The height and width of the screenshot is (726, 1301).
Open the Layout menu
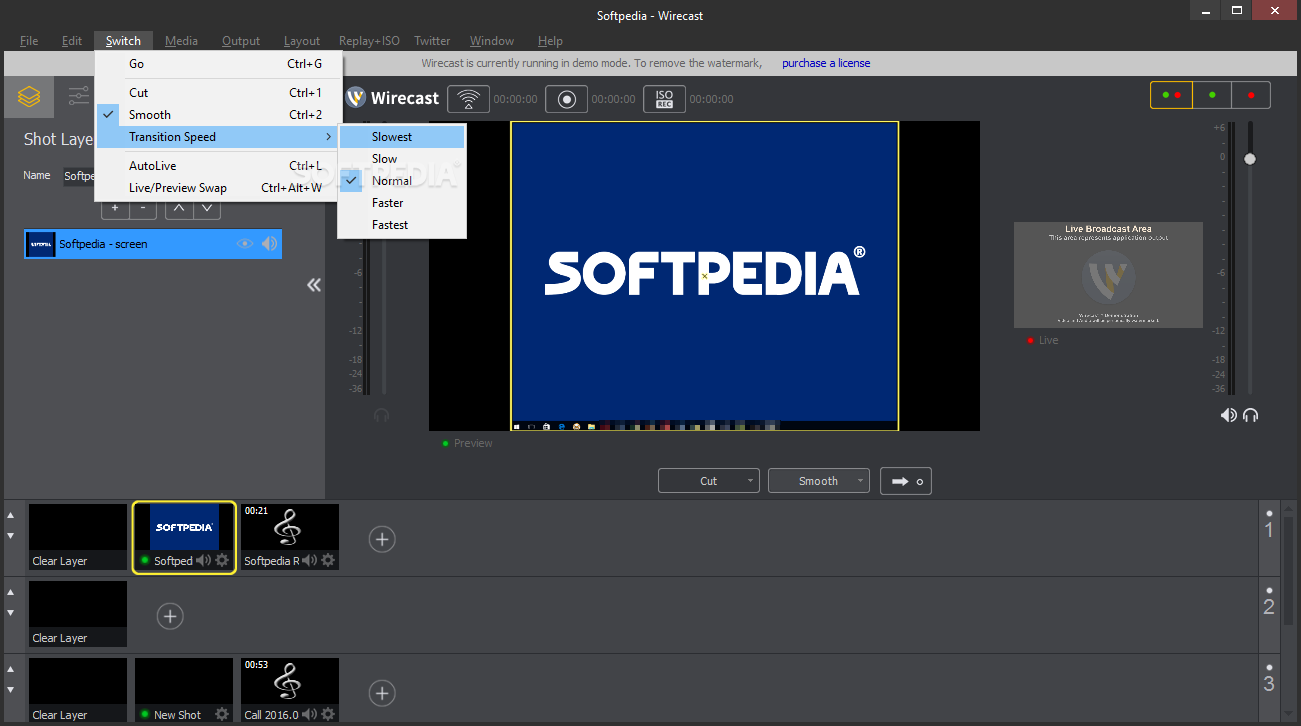302,41
